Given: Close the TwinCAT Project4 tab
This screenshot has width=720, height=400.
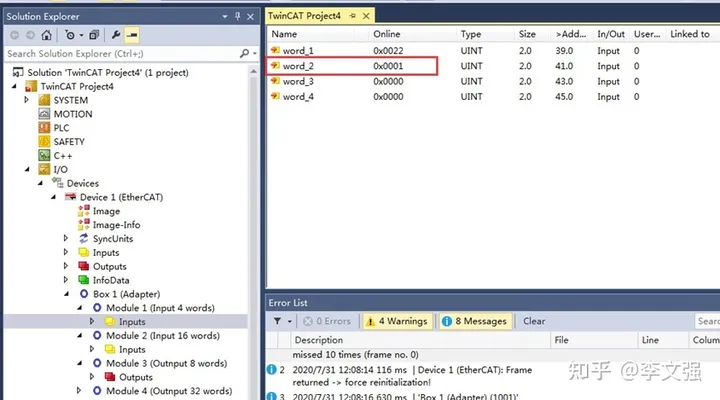Looking at the screenshot, I should pos(366,16).
